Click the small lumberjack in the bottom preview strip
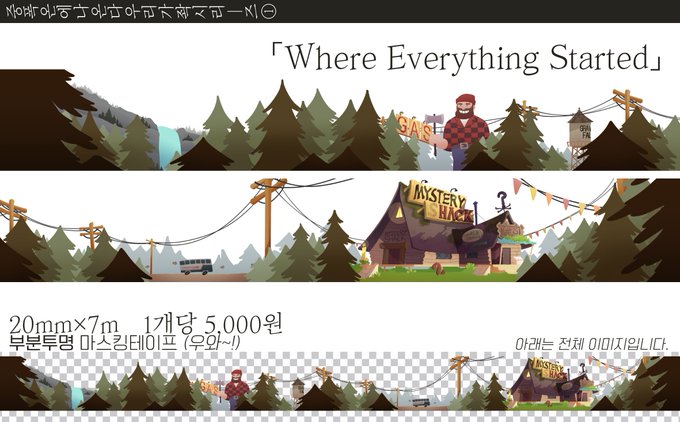 click(236, 389)
